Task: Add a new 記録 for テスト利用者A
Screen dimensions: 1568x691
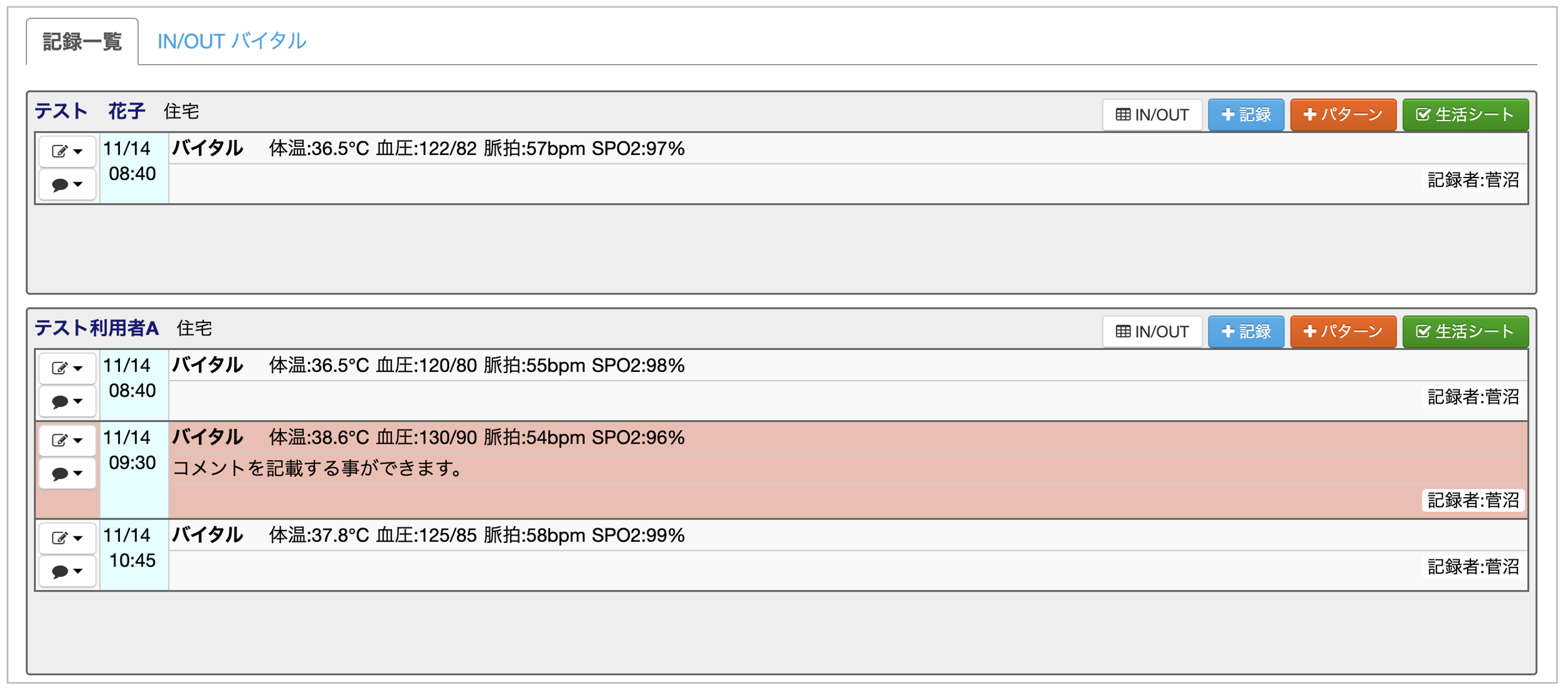Action: [x=1245, y=331]
